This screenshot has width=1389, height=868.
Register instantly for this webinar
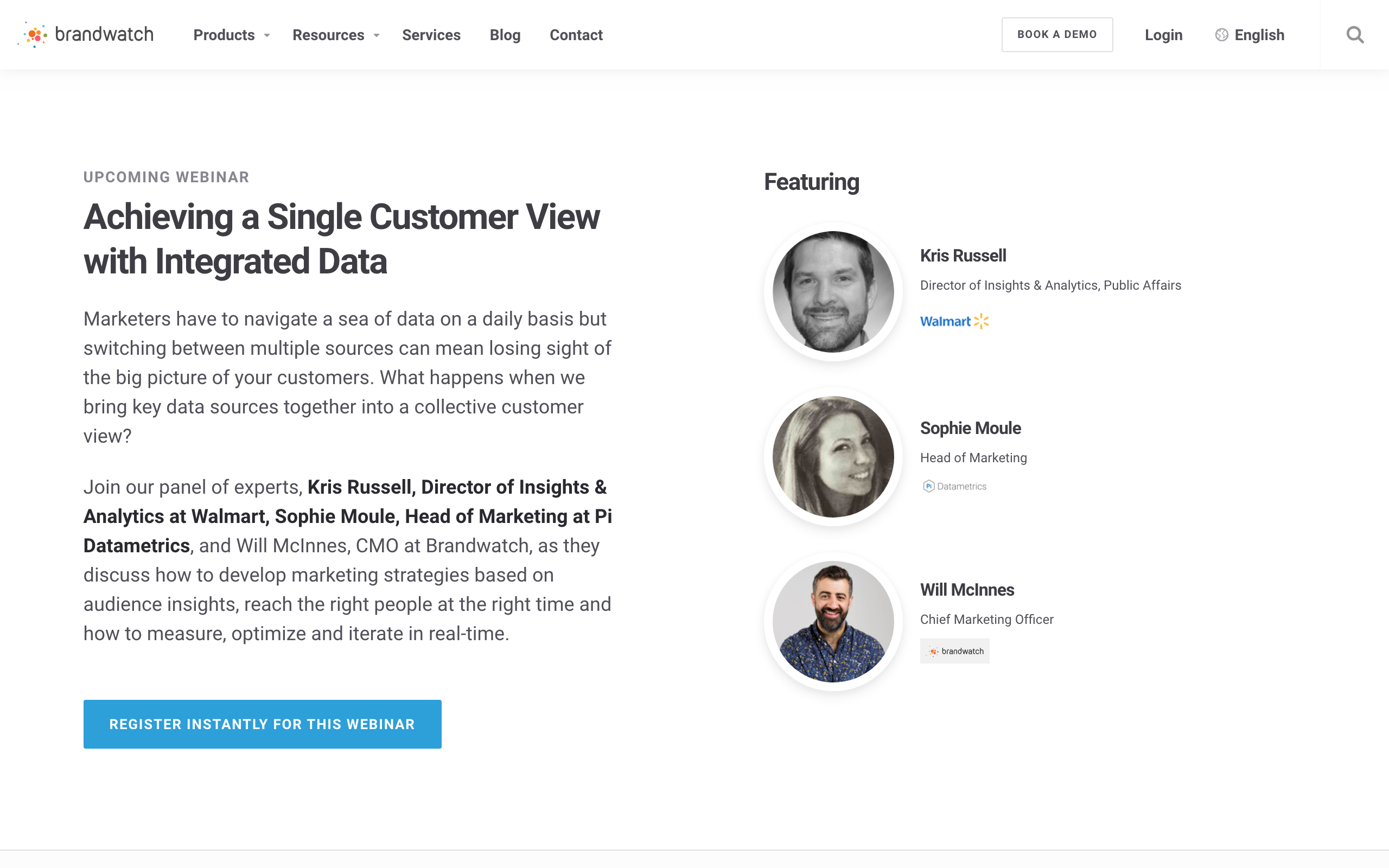click(262, 724)
